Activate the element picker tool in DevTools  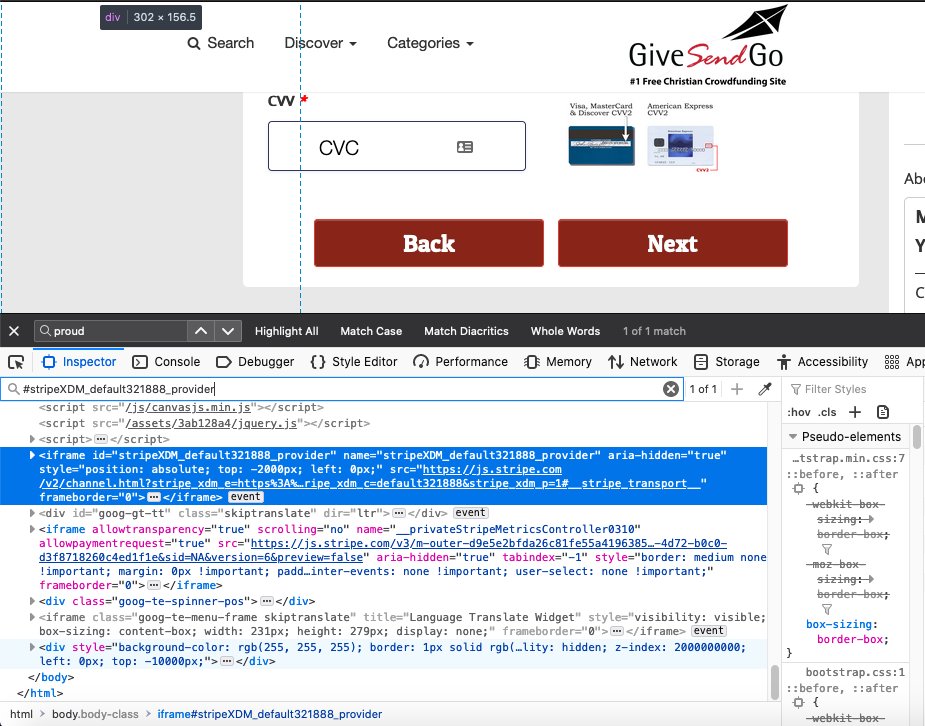pos(16,362)
